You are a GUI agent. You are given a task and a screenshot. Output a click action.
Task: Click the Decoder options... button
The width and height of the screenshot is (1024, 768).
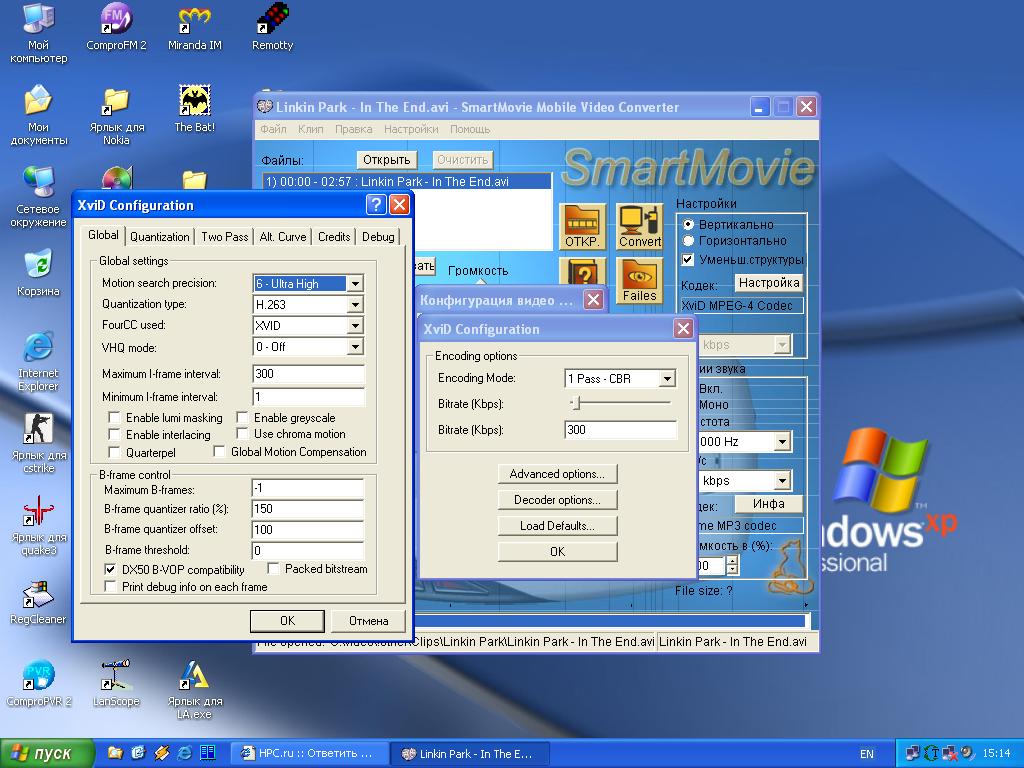click(557, 500)
